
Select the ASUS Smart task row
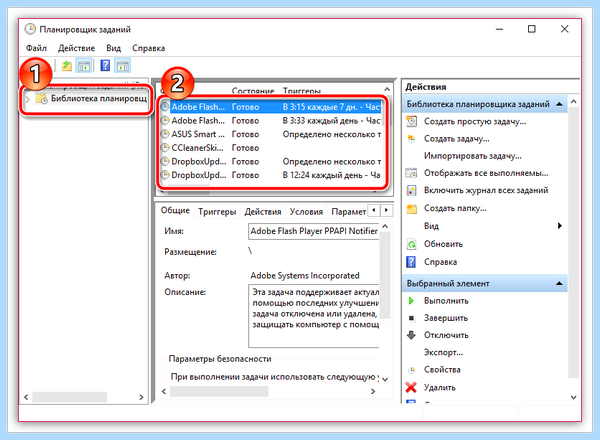pyautogui.click(x=271, y=134)
